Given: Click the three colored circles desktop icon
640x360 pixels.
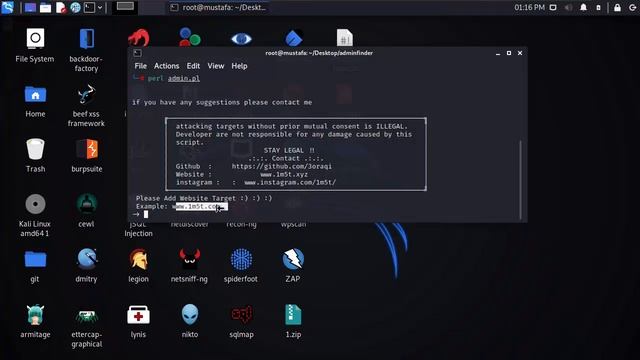Looking at the screenshot, I should pos(190,37).
